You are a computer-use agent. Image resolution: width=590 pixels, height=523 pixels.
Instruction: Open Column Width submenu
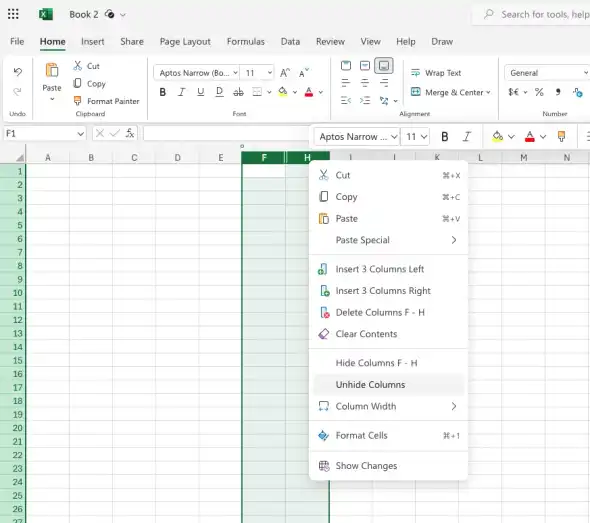click(x=388, y=406)
